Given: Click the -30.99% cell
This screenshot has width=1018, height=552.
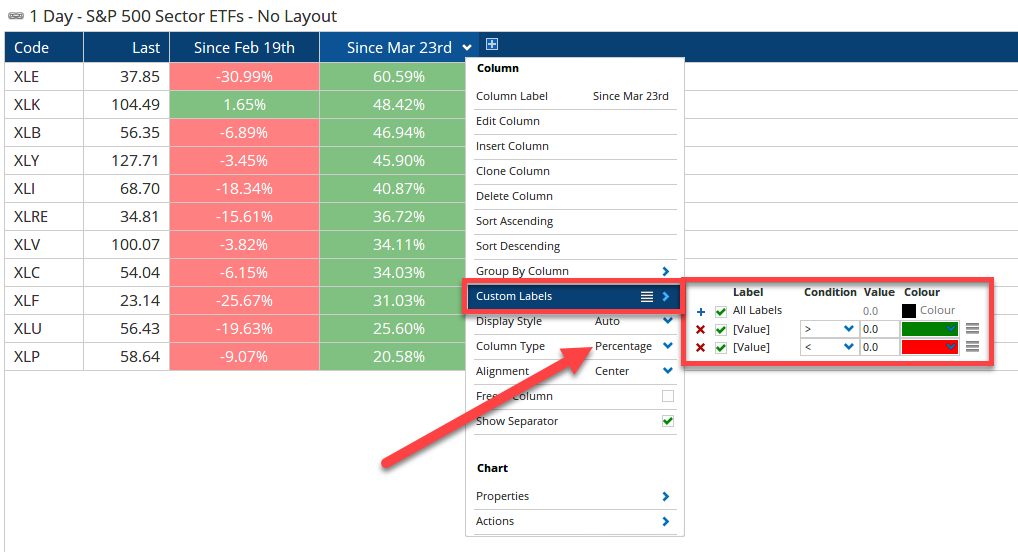Looking at the screenshot, I should coord(244,77).
